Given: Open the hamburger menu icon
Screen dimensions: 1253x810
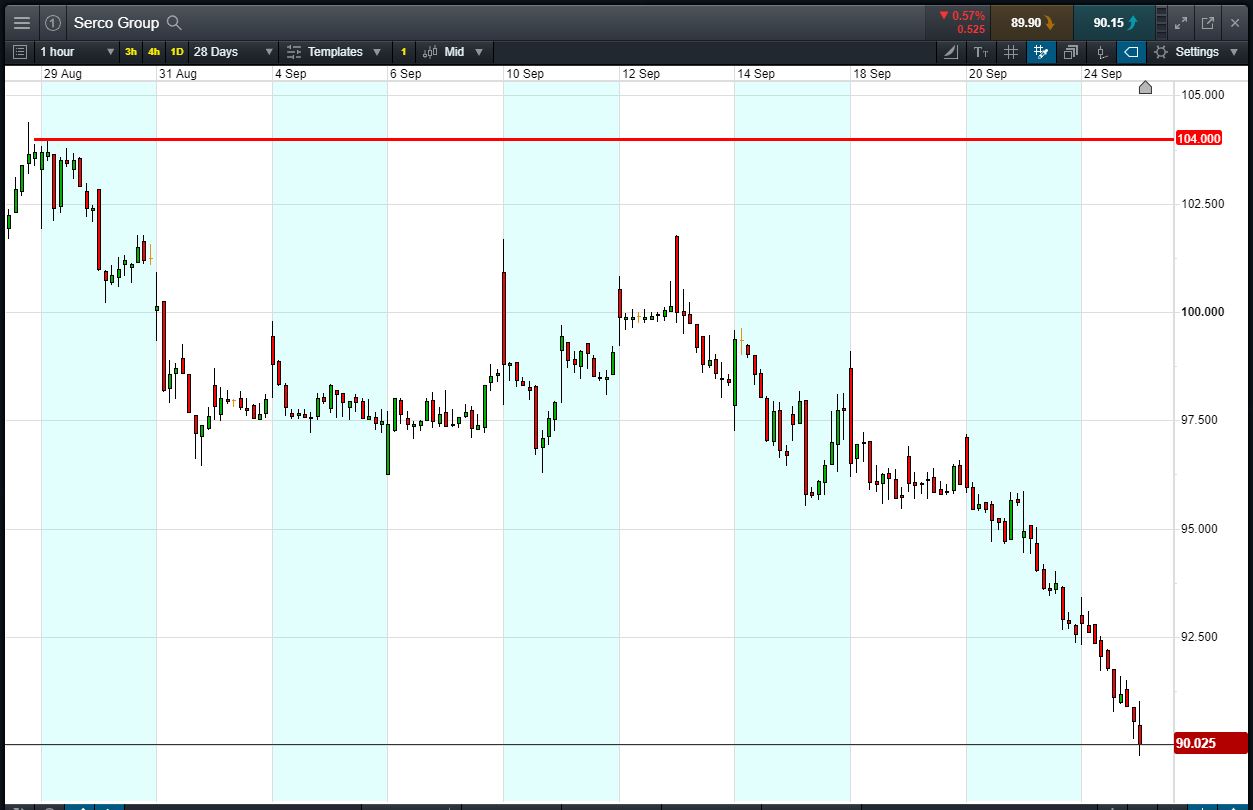Looking at the screenshot, I should (21, 22).
